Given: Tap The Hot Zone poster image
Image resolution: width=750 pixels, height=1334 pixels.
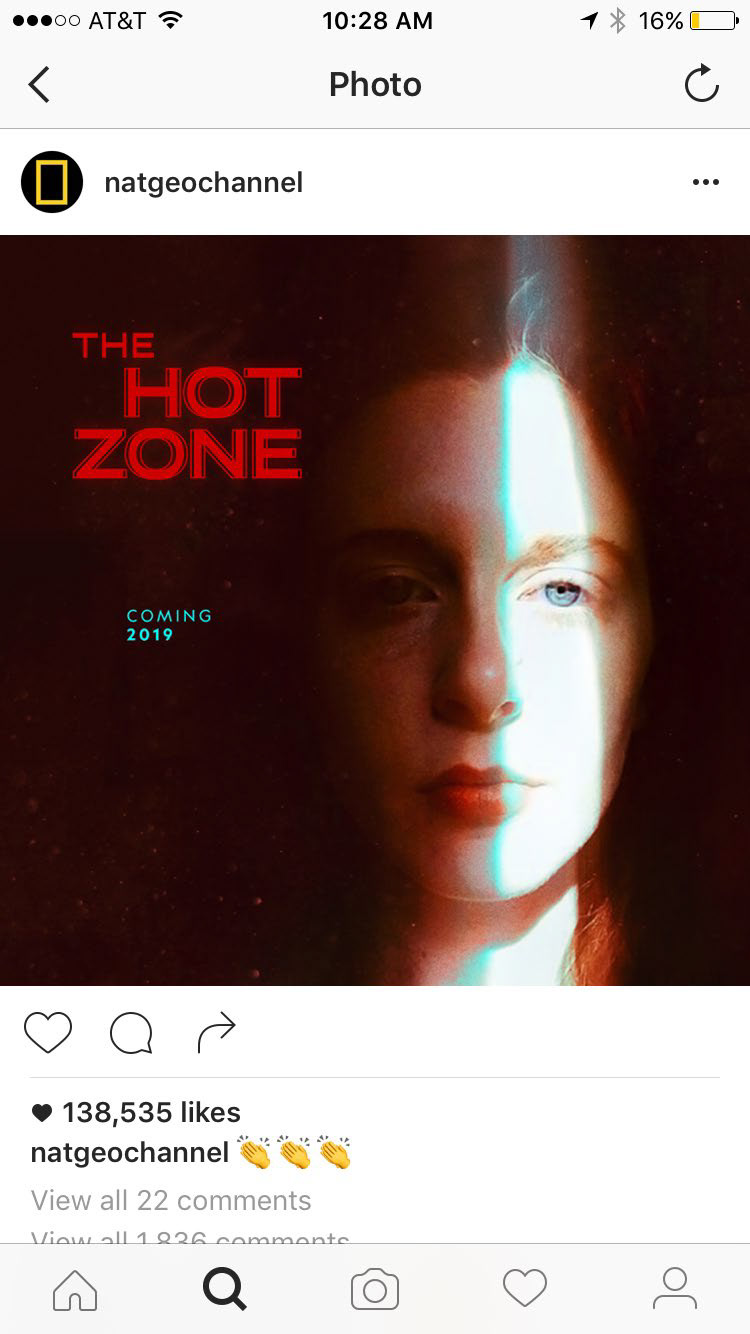Looking at the screenshot, I should click(x=375, y=610).
